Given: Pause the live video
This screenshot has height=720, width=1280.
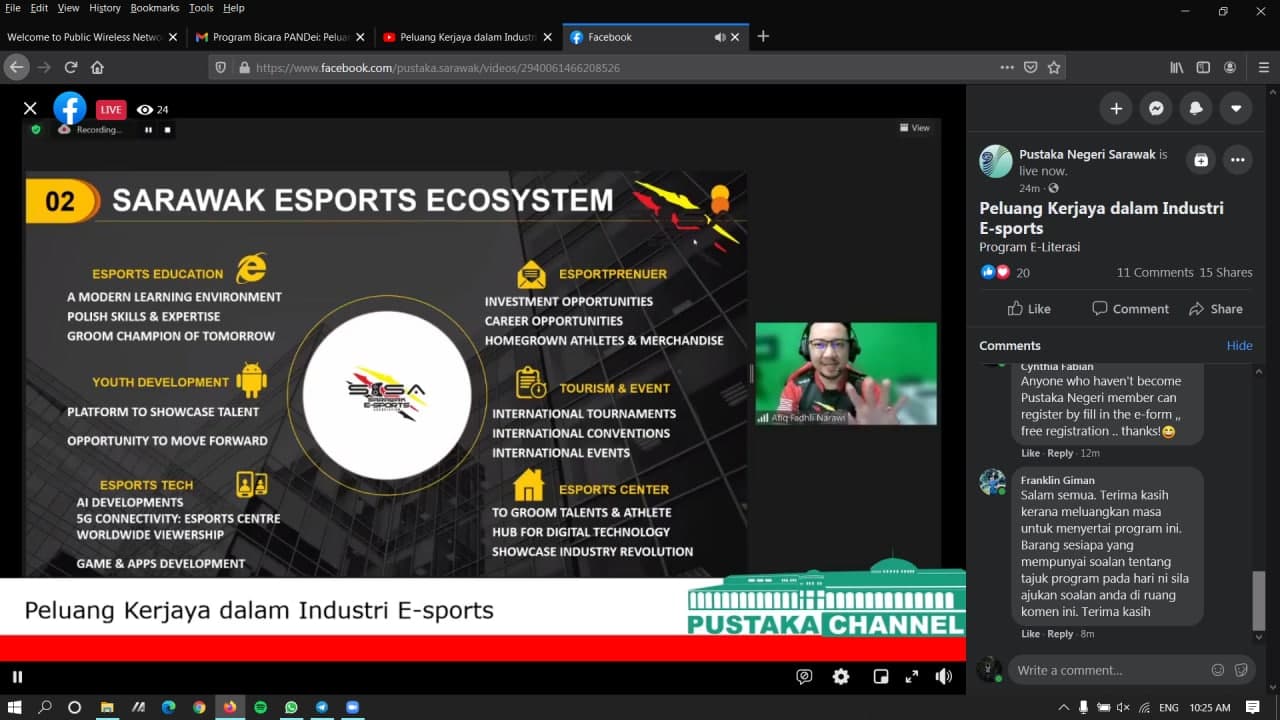Looking at the screenshot, I should coord(17,677).
